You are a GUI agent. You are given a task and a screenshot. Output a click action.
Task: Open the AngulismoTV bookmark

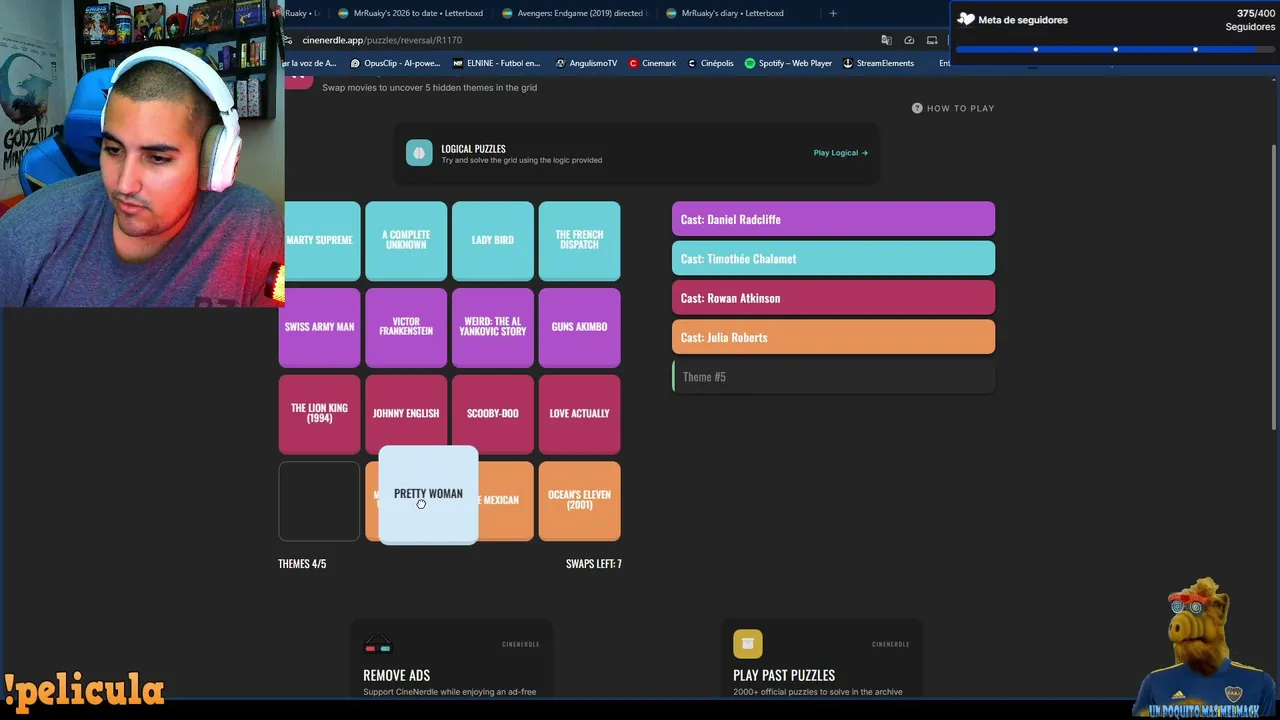point(586,63)
